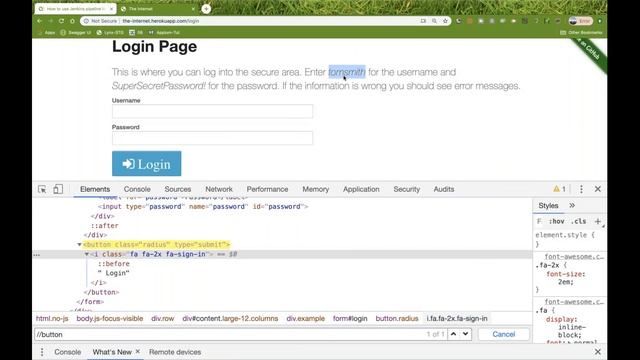Switch to The Internet browser tab

pos(157,9)
